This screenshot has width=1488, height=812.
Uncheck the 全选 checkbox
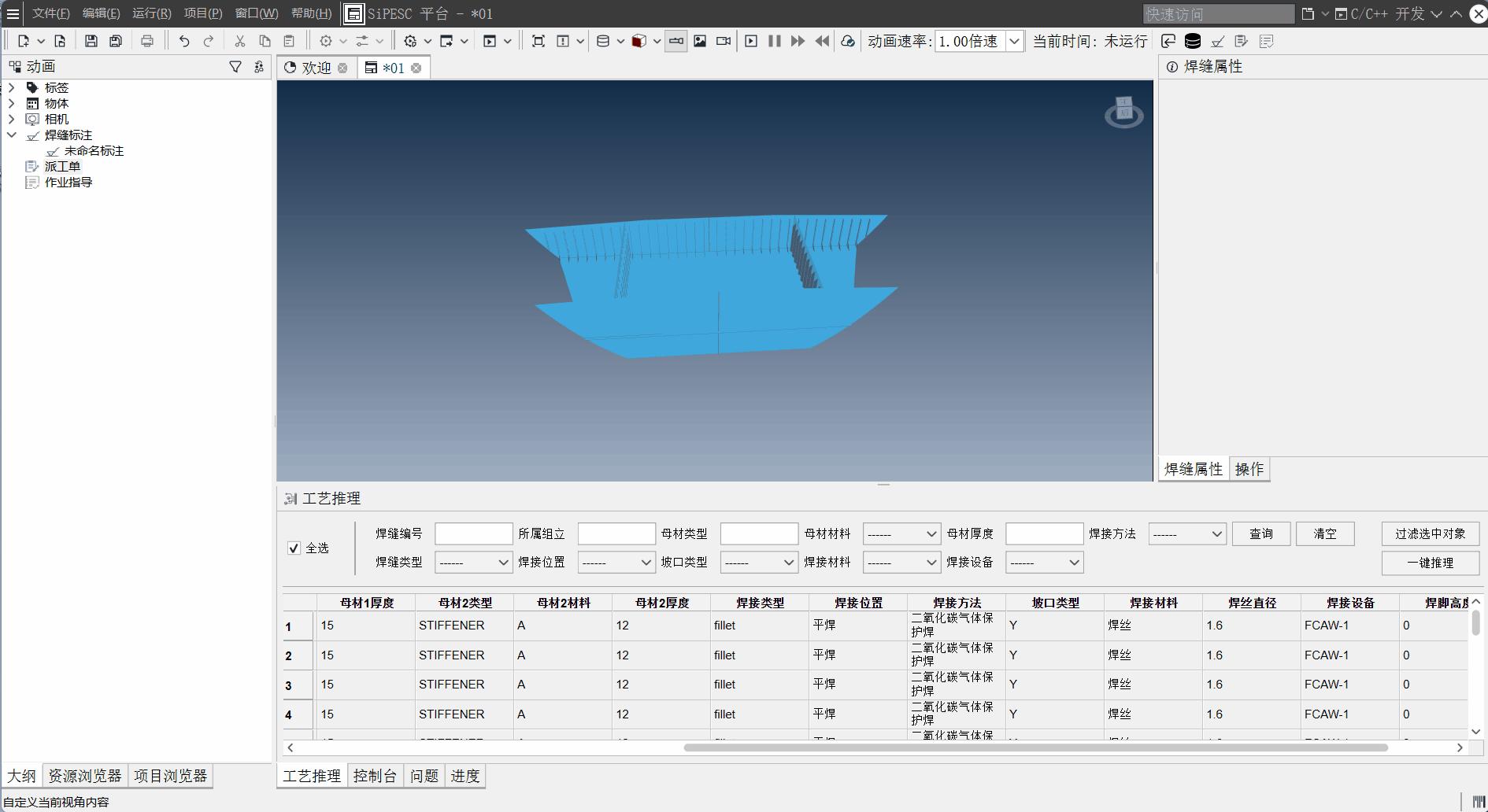click(x=294, y=548)
